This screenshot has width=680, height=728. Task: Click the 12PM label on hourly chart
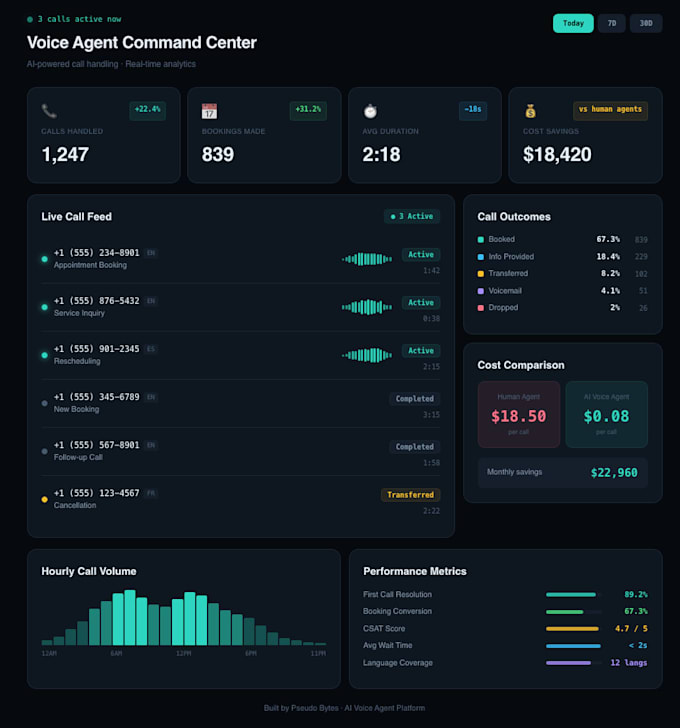point(183,653)
